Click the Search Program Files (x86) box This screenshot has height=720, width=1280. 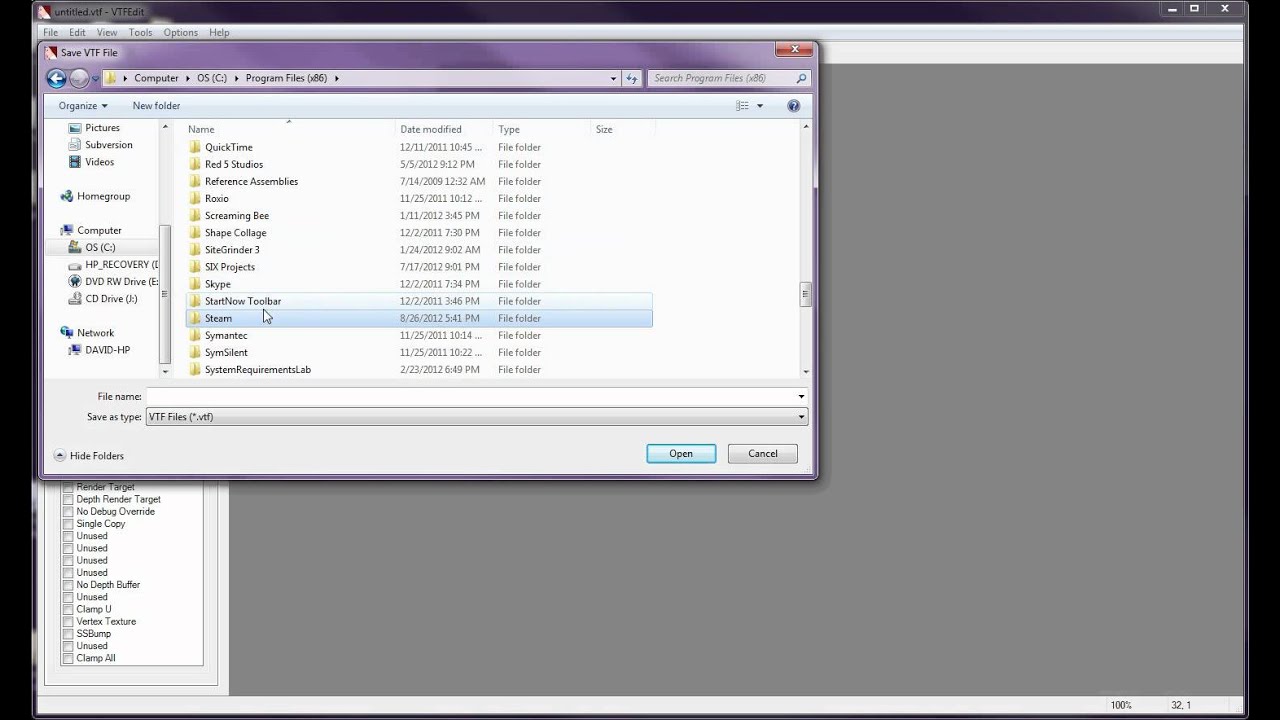(x=729, y=78)
